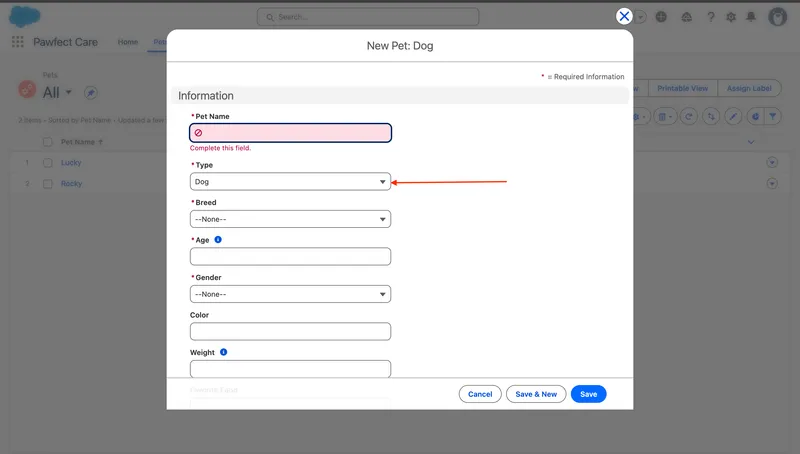Image resolution: width=800 pixels, height=454 pixels.
Task: Switch to the Home tab
Action: click(x=128, y=42)
